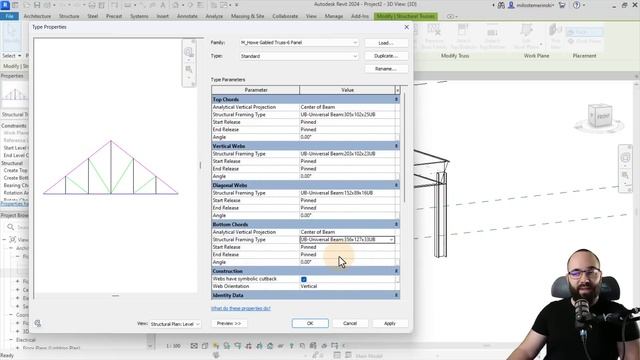Click Top Chords Structural Framing Type value

point(347,115)
